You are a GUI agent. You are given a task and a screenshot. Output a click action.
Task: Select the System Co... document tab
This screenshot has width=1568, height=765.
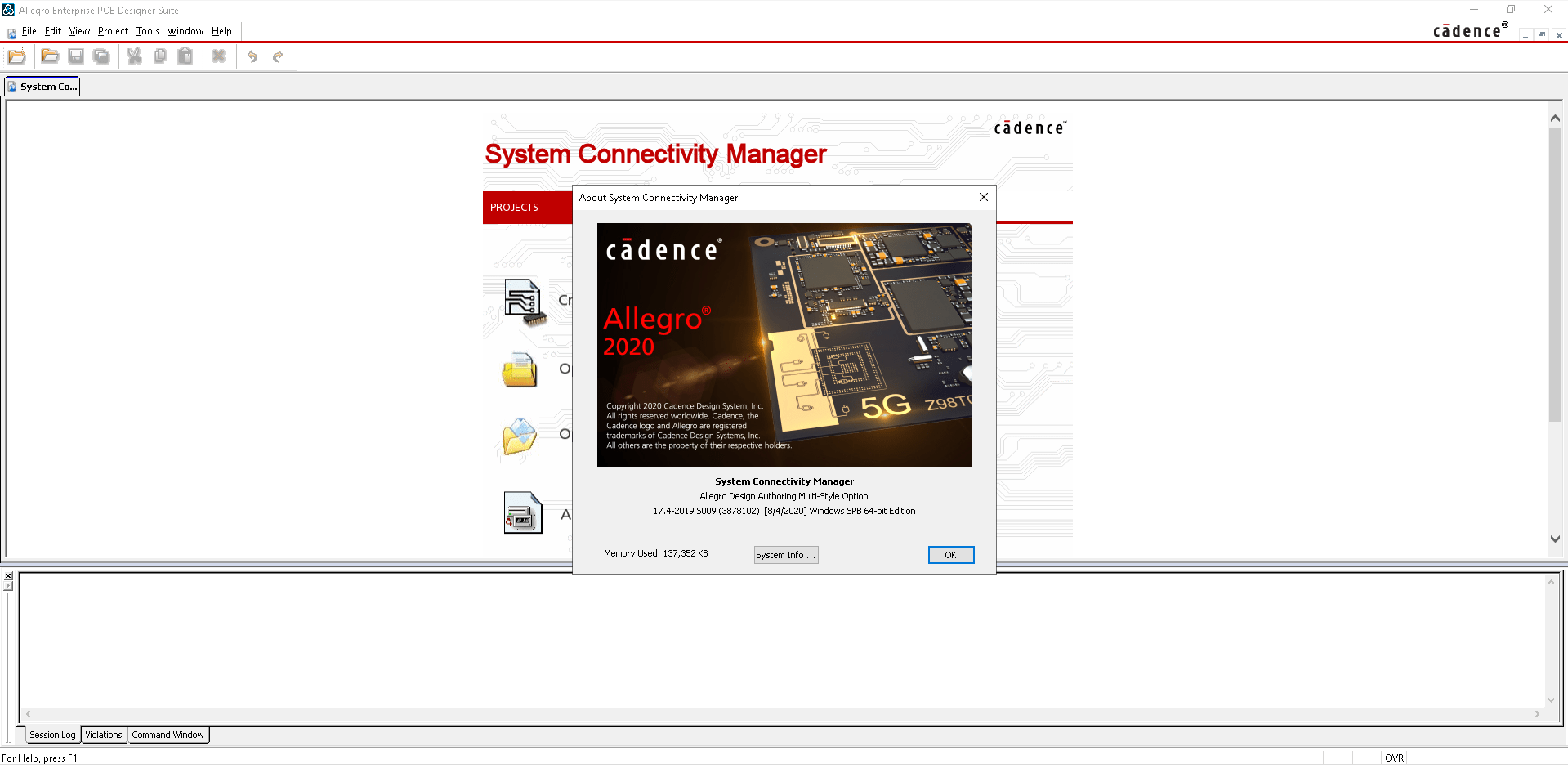(42, 87)
